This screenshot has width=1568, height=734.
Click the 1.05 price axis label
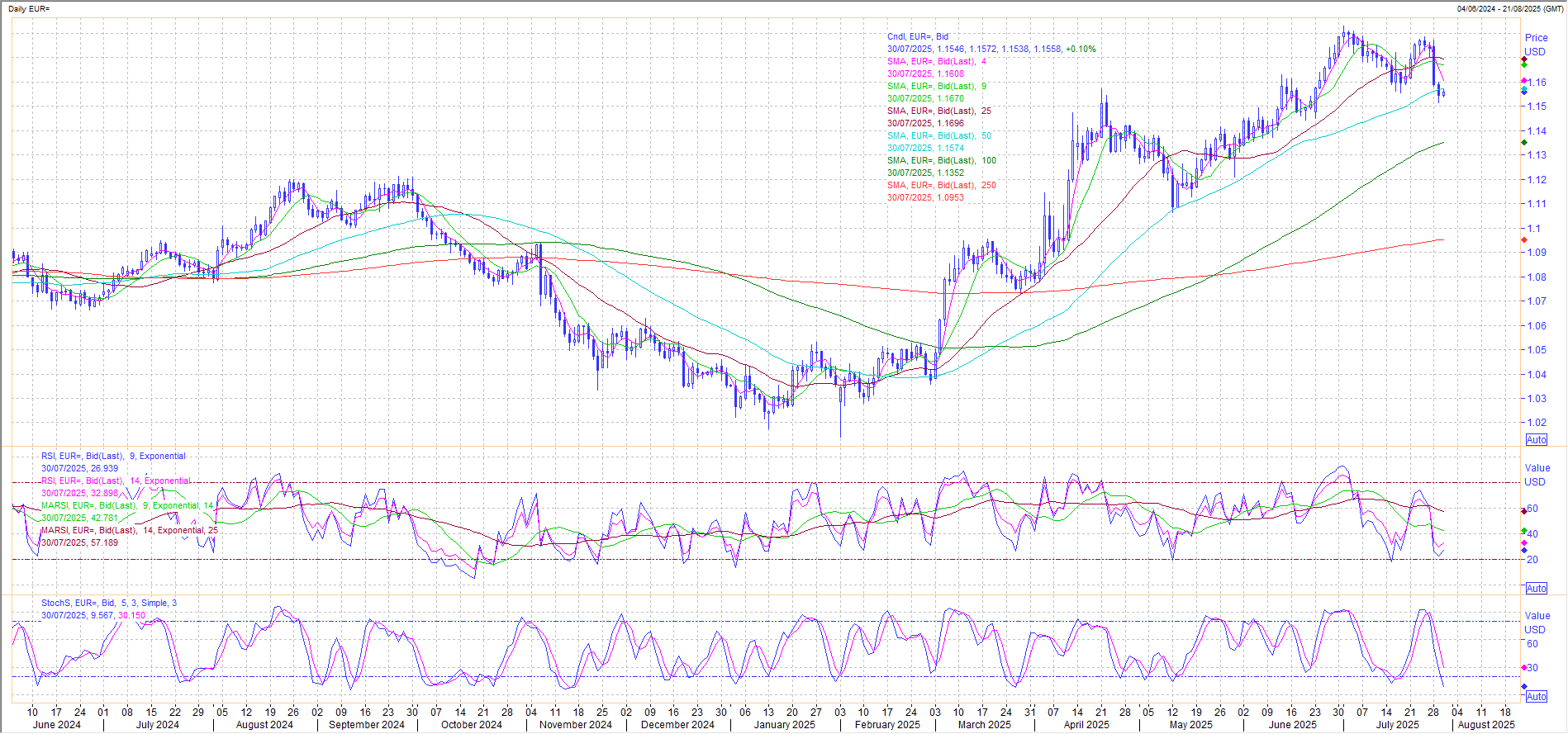1537,349
